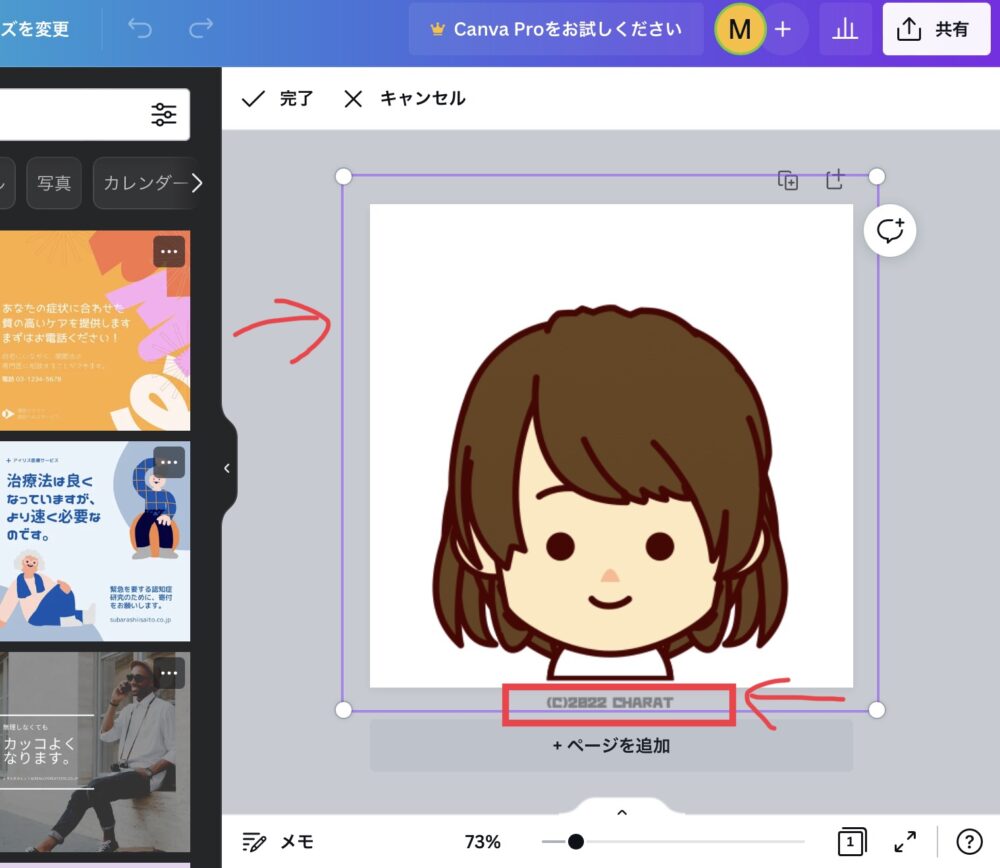Click the add page icon above canvas
The width and height of the screenshot is (1000, 868).
(x=835, y=179)
